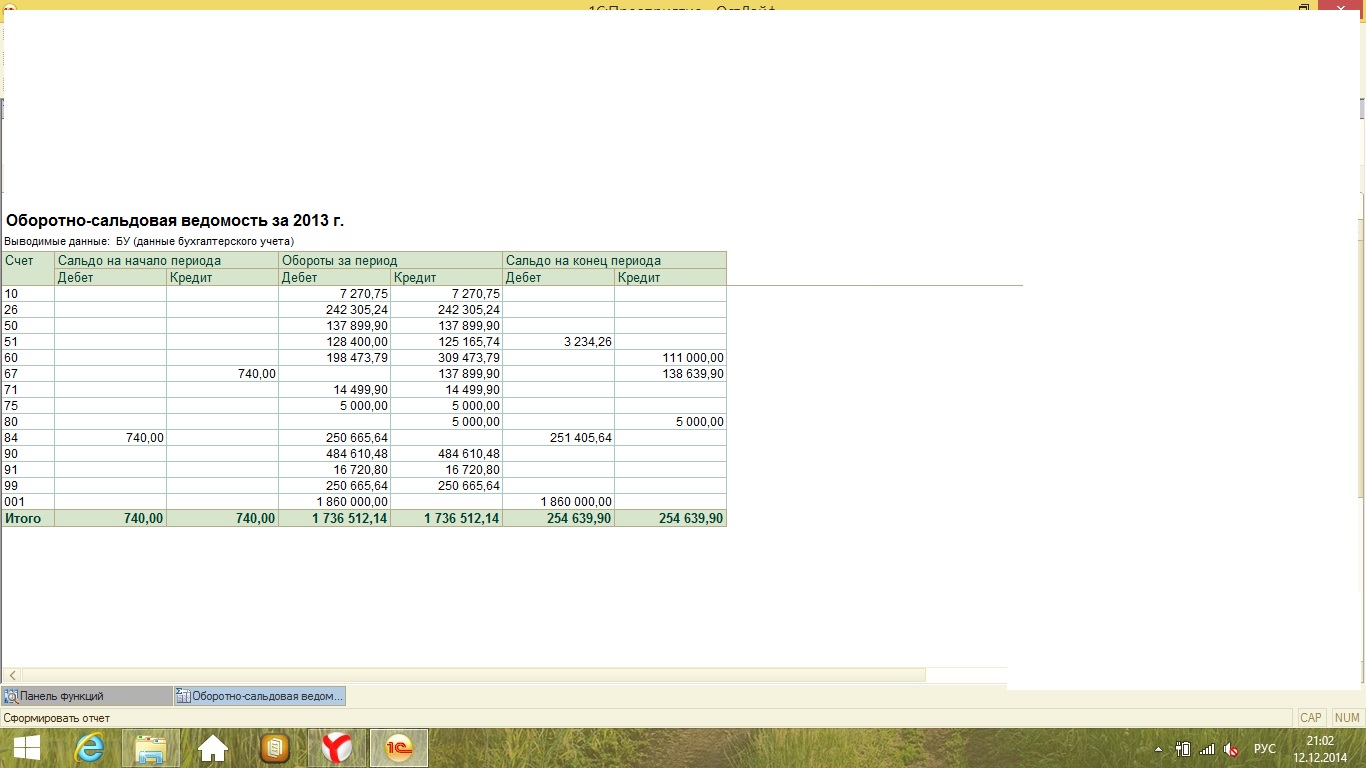Click the Windows Start button

[26, 748]
